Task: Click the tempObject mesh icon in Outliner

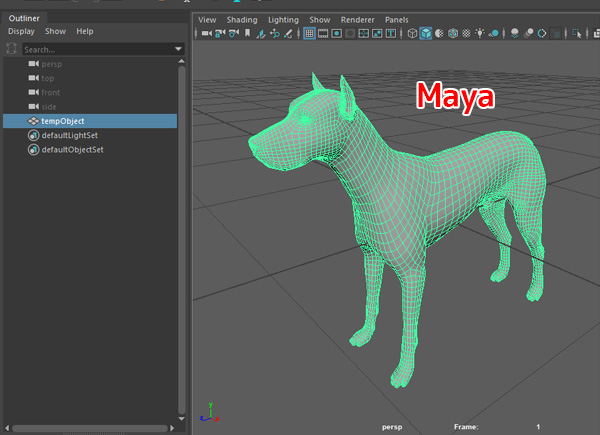Action: click(33, 121)
